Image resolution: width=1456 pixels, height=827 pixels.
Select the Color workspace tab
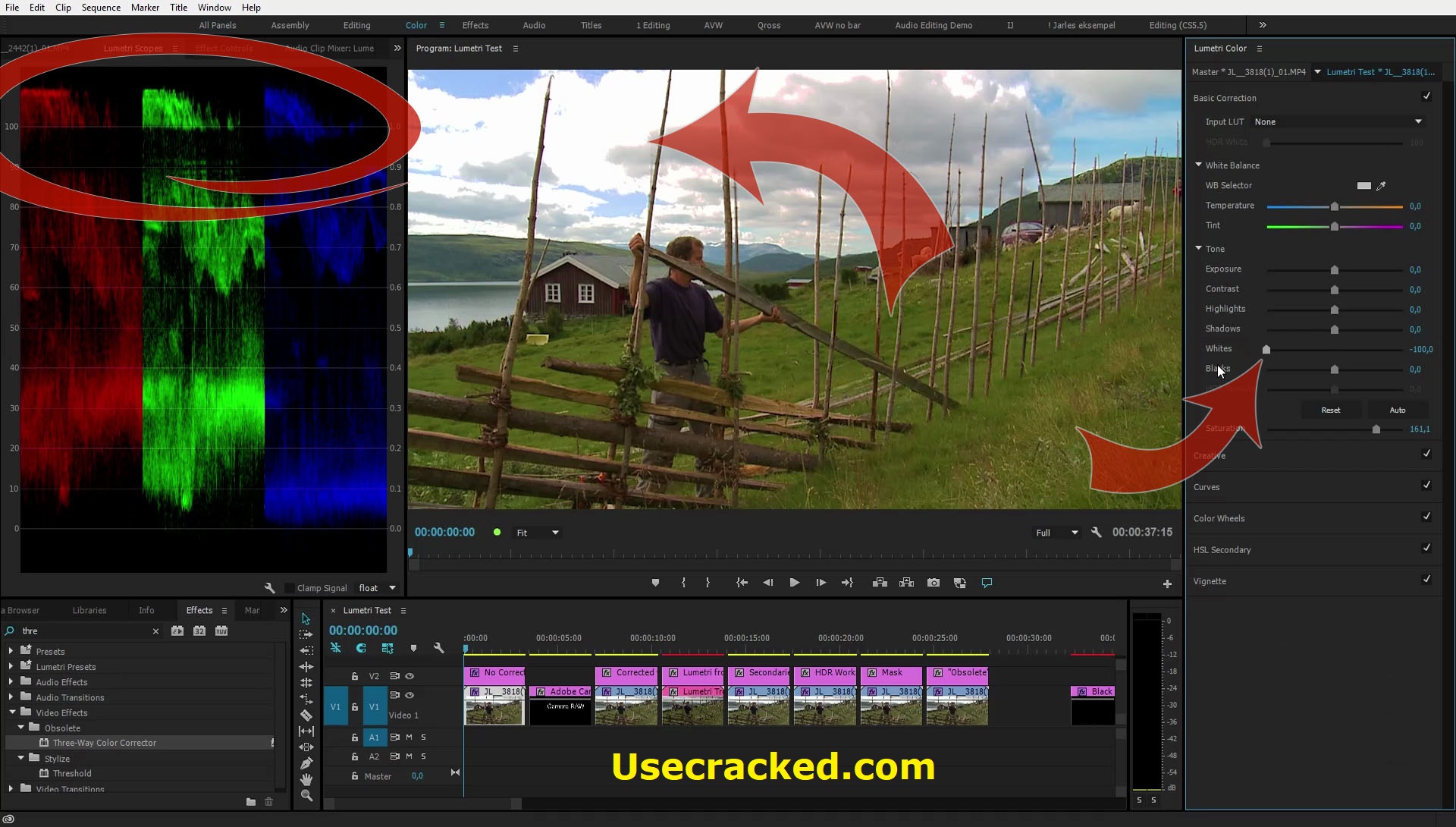click(x=416, y=25)
